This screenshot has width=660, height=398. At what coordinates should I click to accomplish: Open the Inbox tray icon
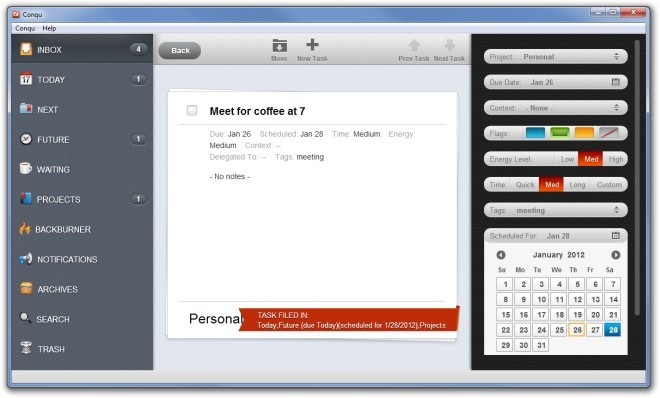26,49
